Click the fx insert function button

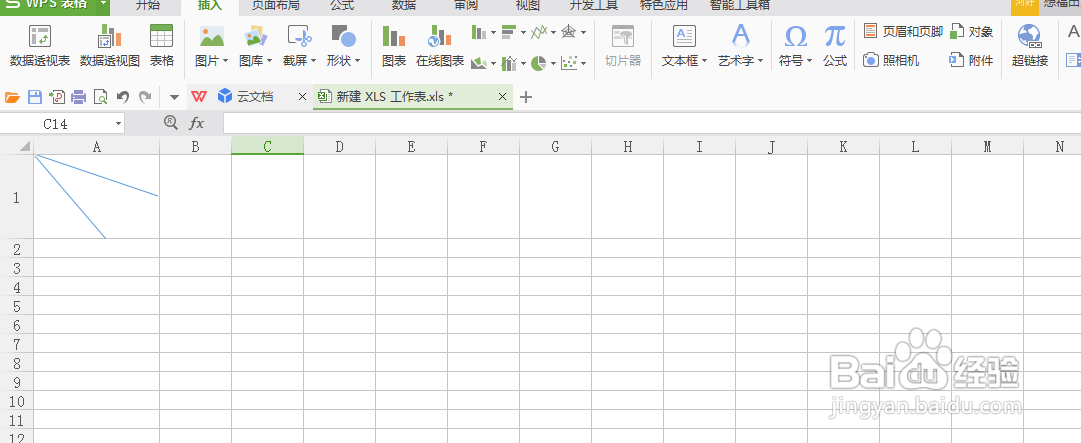196,123
